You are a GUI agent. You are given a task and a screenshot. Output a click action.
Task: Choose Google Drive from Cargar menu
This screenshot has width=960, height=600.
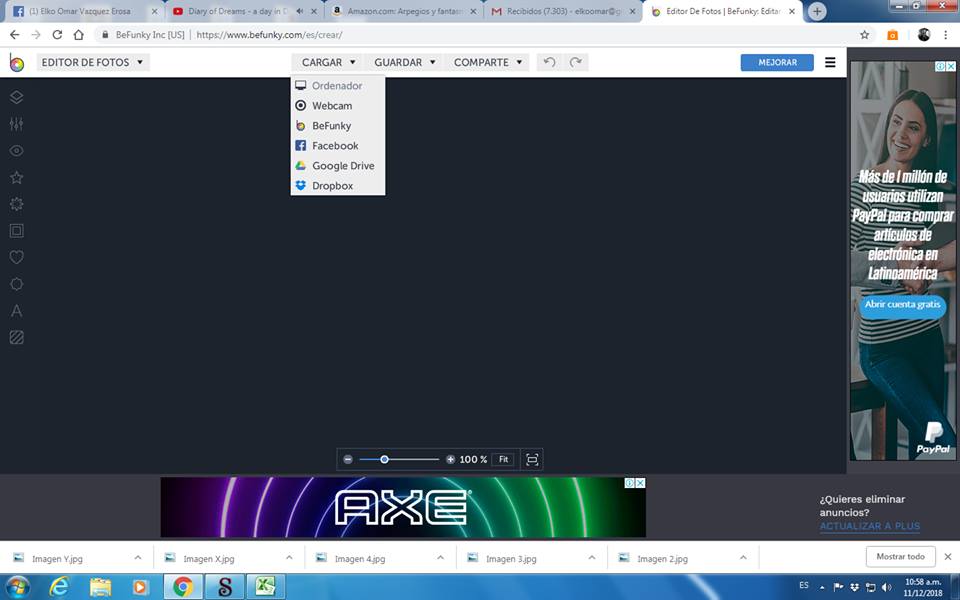pyautogui.click(x=342, y=166)
